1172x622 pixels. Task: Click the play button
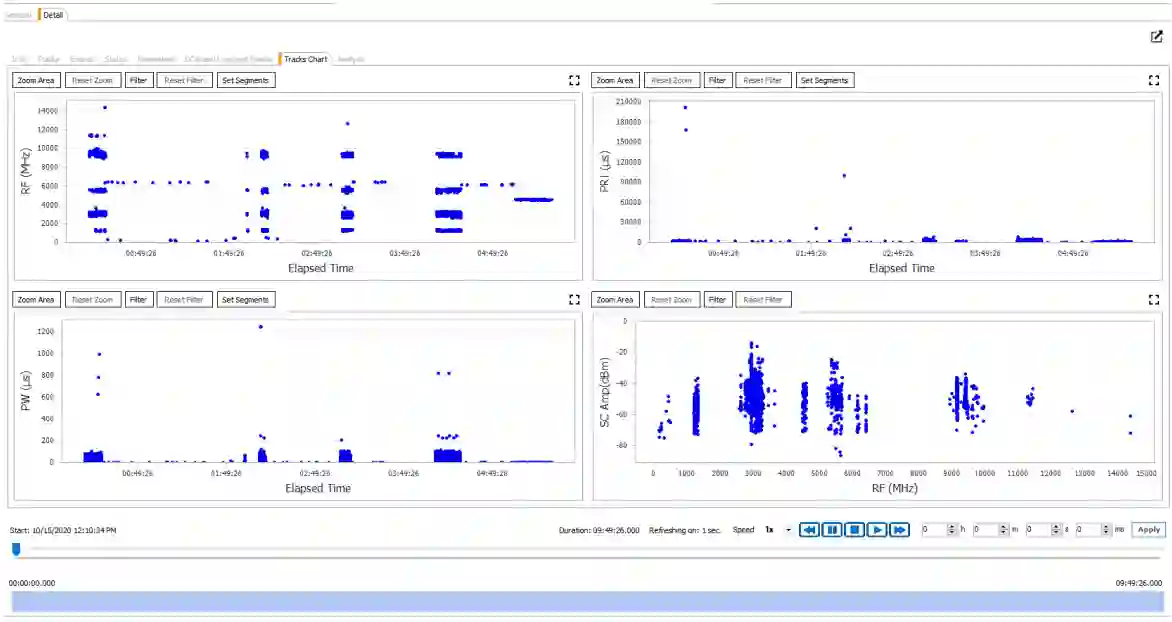(x=877, y=530)
